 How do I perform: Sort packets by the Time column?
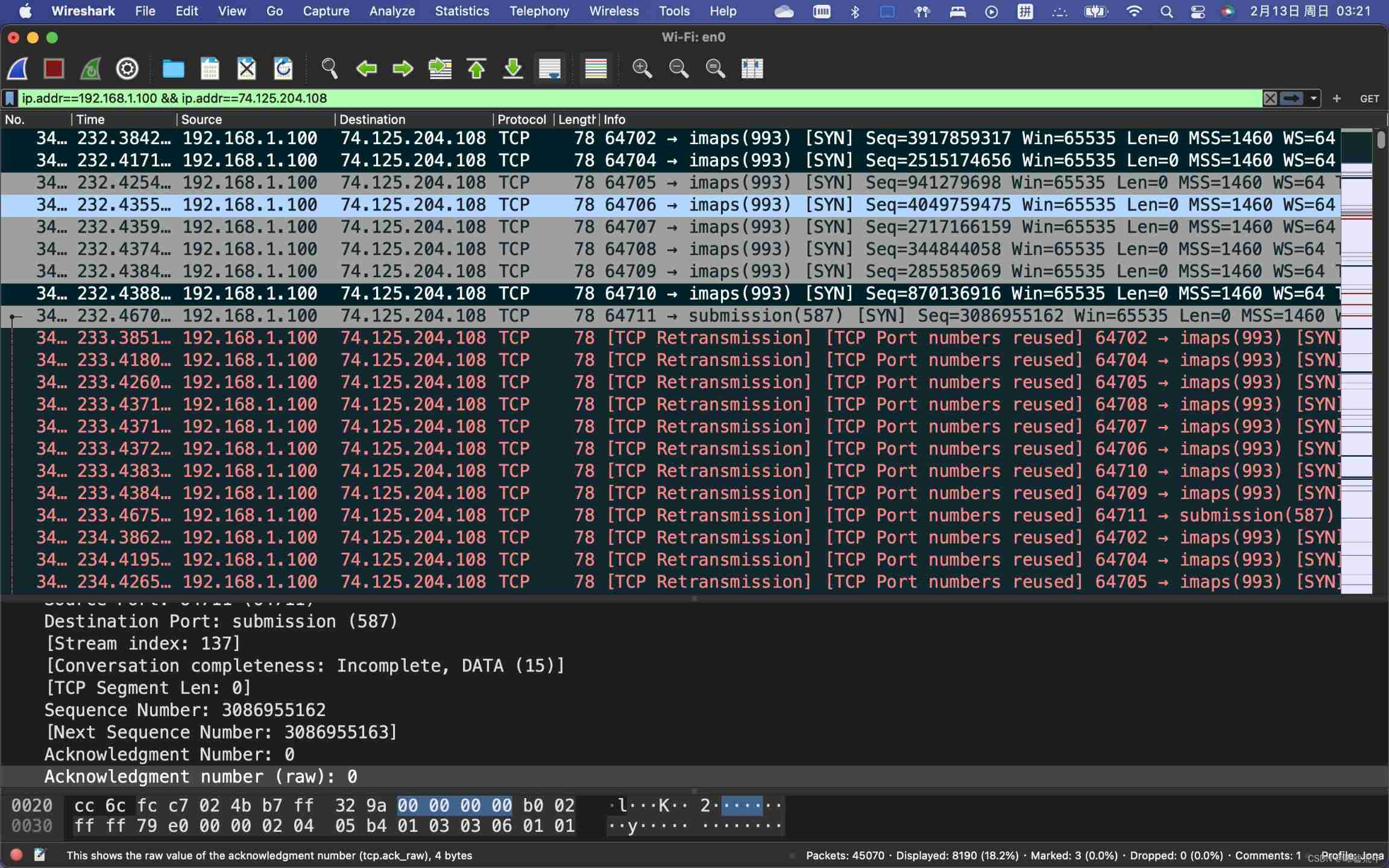pyautogui.click(x=124, y=119)
